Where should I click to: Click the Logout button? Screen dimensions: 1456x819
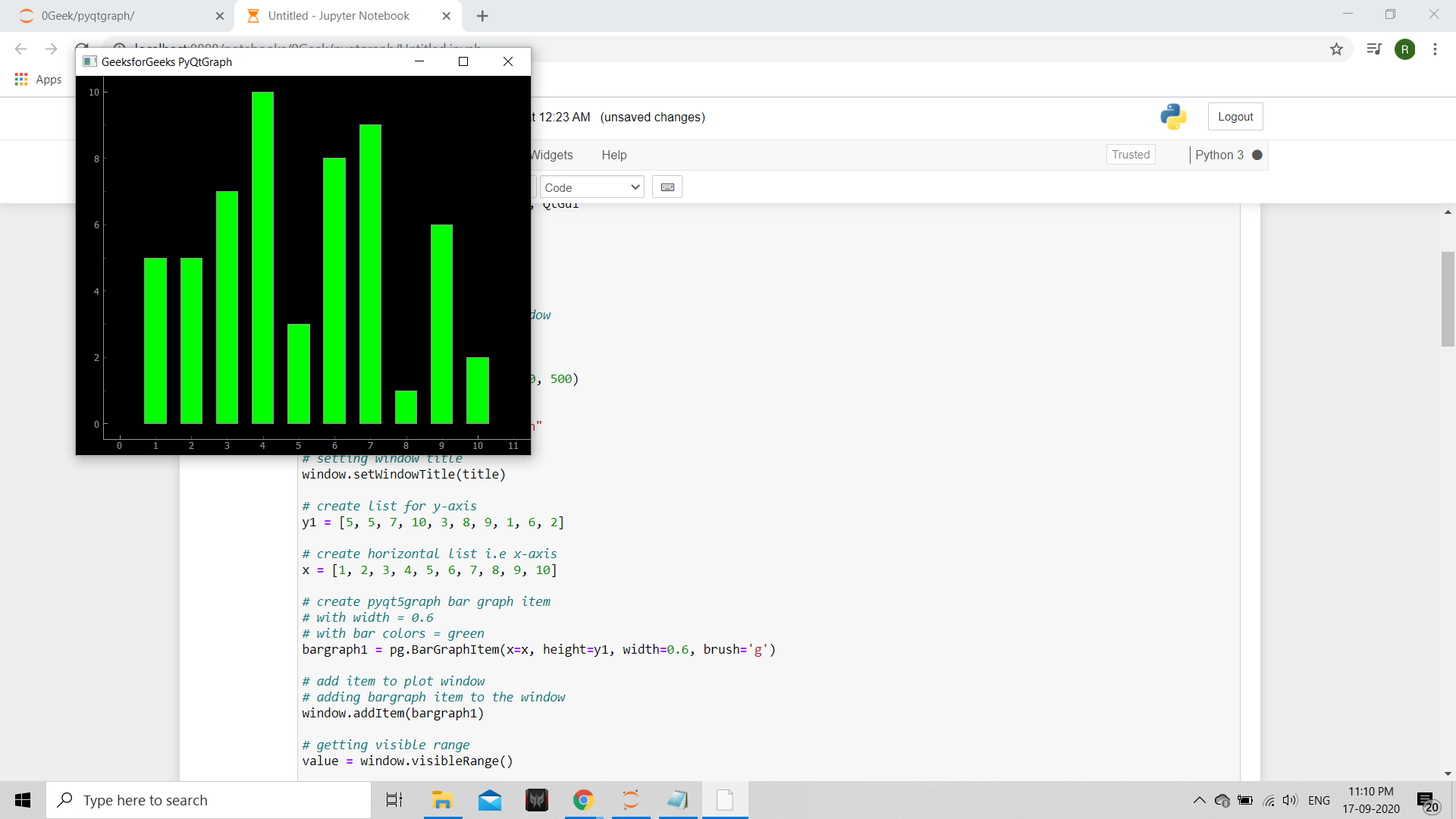pos(1235,117)
